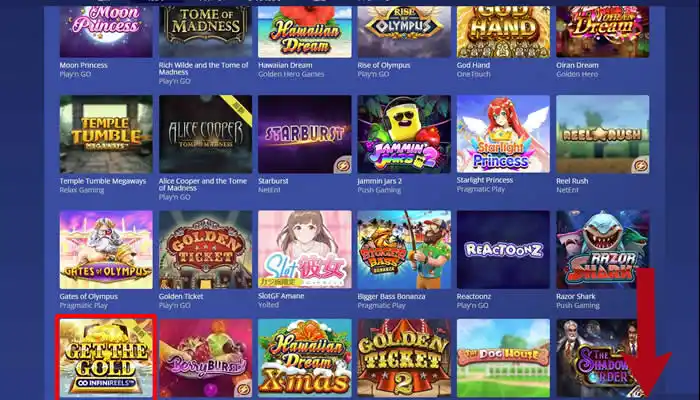Open the Hawaiian Dream Xmas game tile

[x=304, y=358]
